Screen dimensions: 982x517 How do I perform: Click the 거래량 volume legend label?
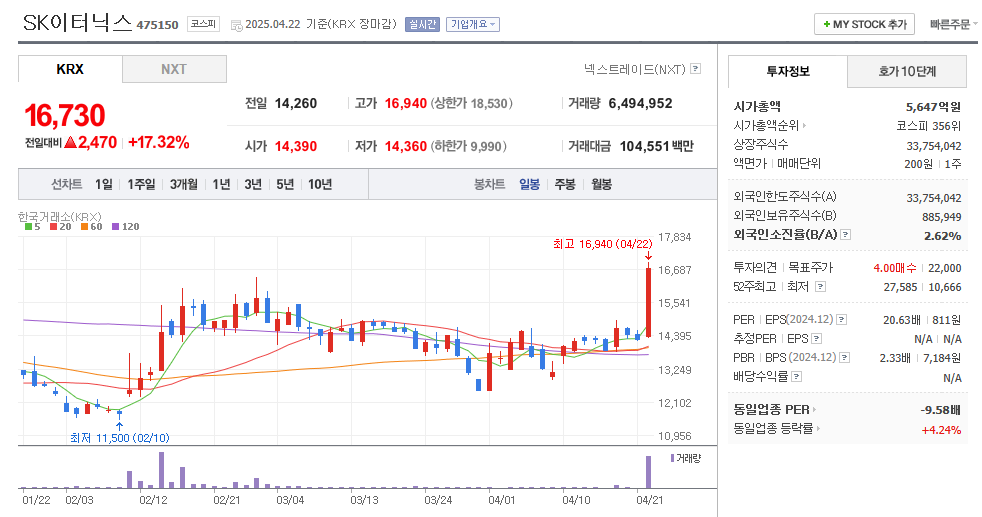689,458
